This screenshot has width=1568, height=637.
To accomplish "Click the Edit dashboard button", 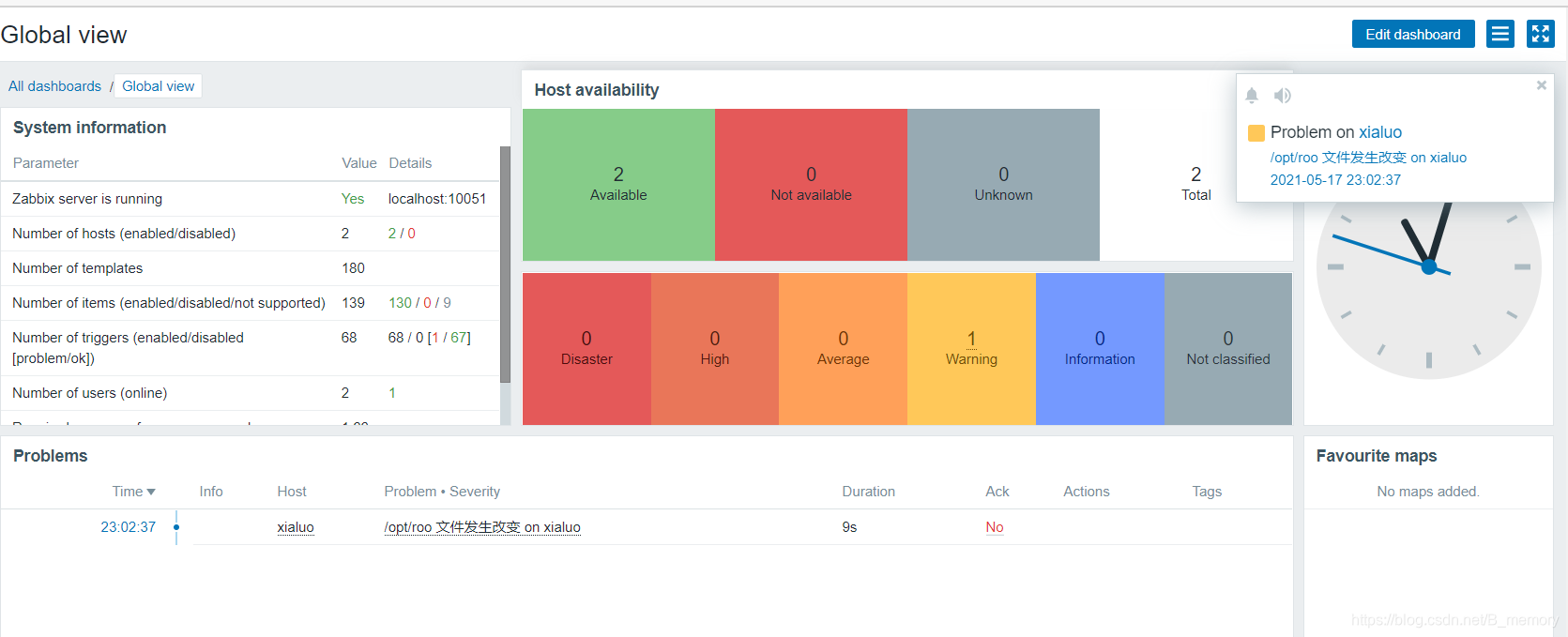I will [x=1412, y=34].
